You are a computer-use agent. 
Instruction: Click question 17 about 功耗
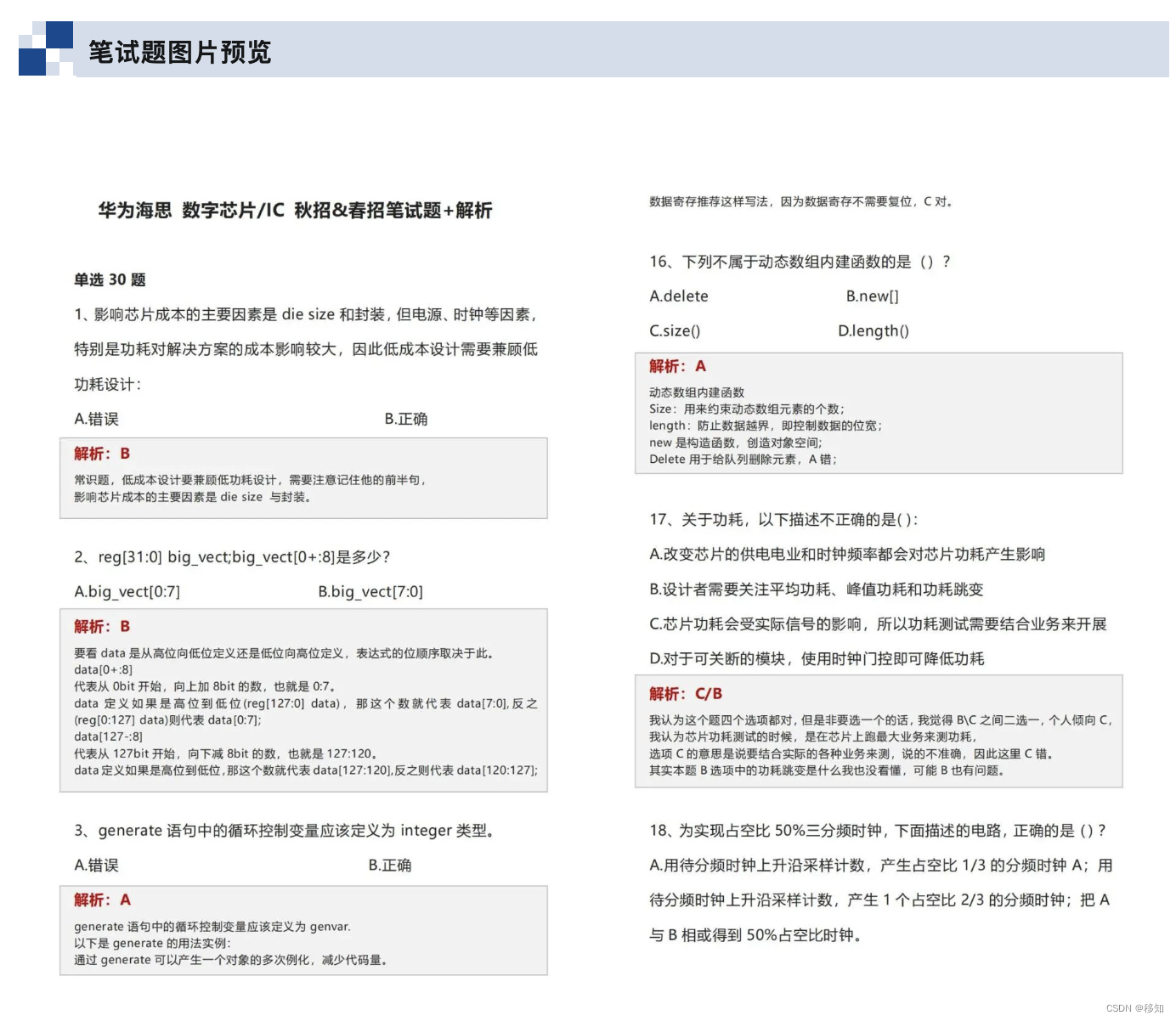point(783,520)
